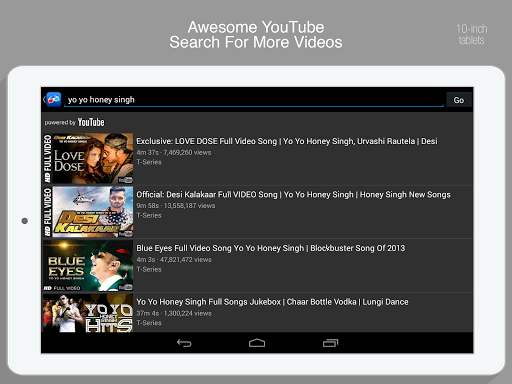
Task: Tap the app logo icon beside the search field
Action: (54, 99)
